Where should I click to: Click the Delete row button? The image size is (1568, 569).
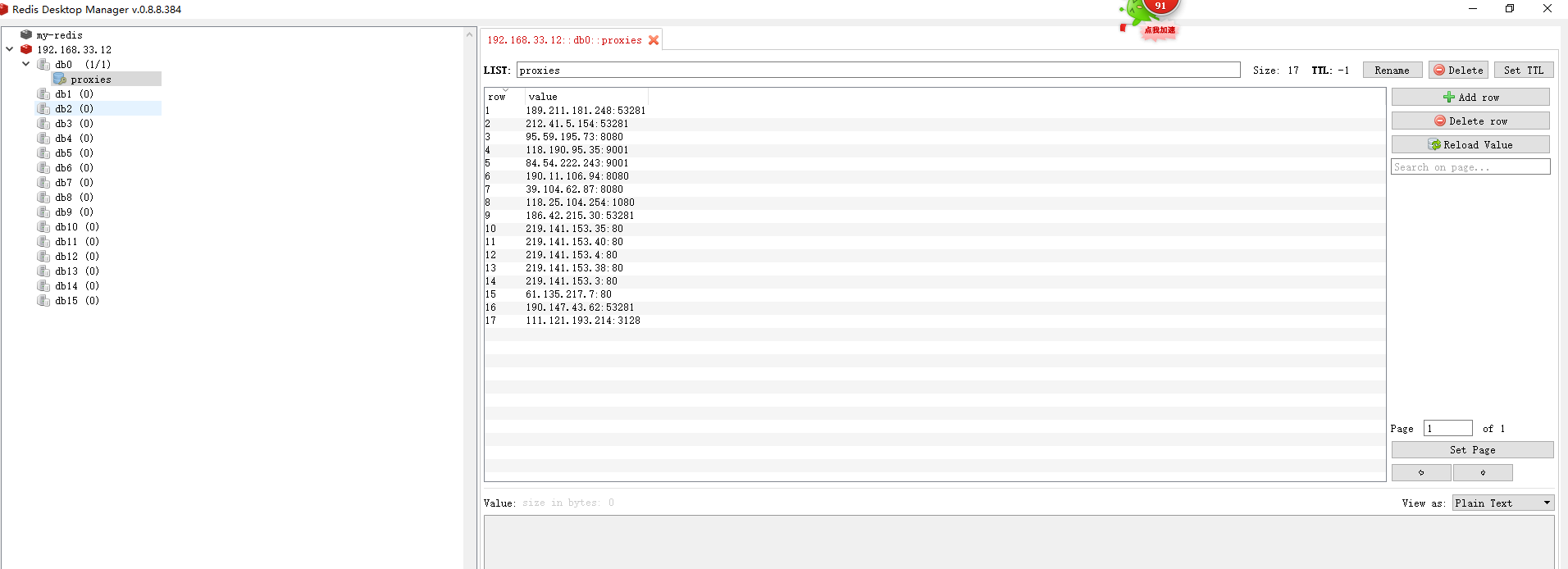click(x=1470, y=121)
